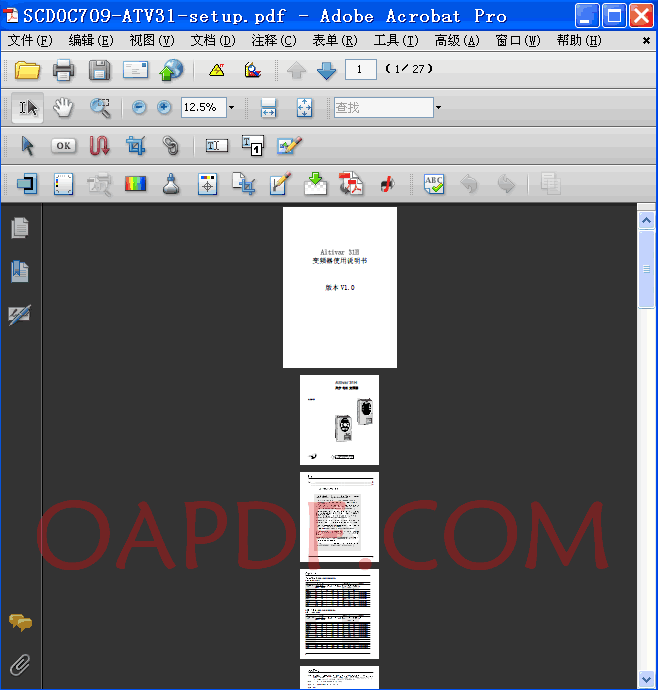The width and height of the screenshot is (658, 690).
Task: Select the Link chain tool
Action: click(171, 146)
